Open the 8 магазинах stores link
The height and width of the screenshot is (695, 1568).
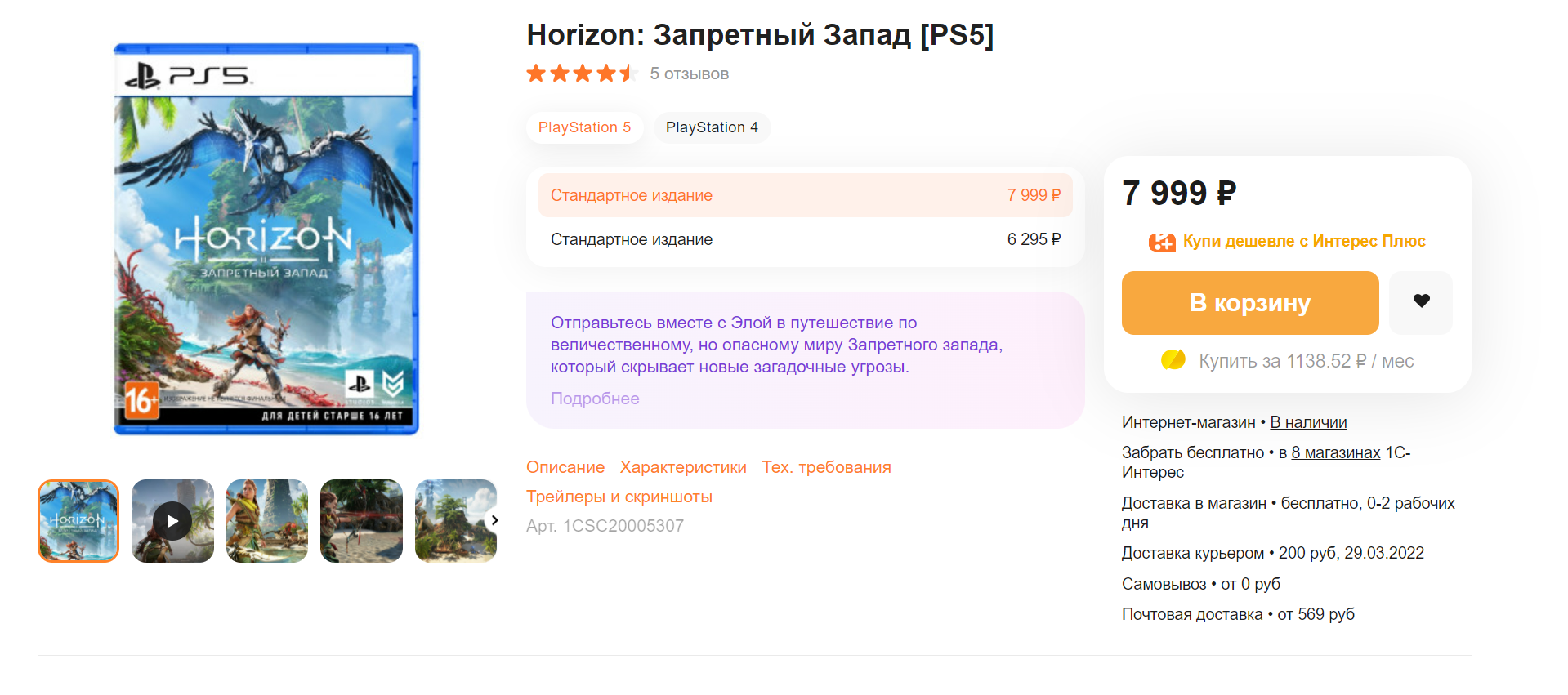[1335, 452]
